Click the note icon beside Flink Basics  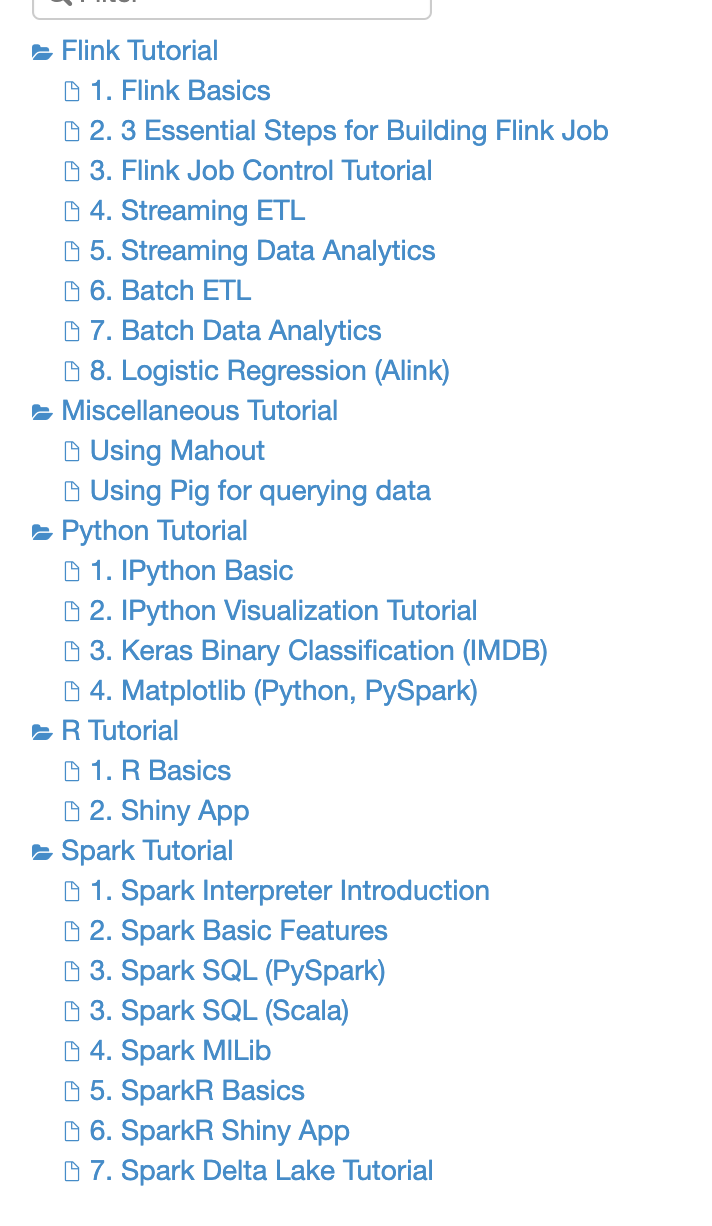tap(72, 91)
